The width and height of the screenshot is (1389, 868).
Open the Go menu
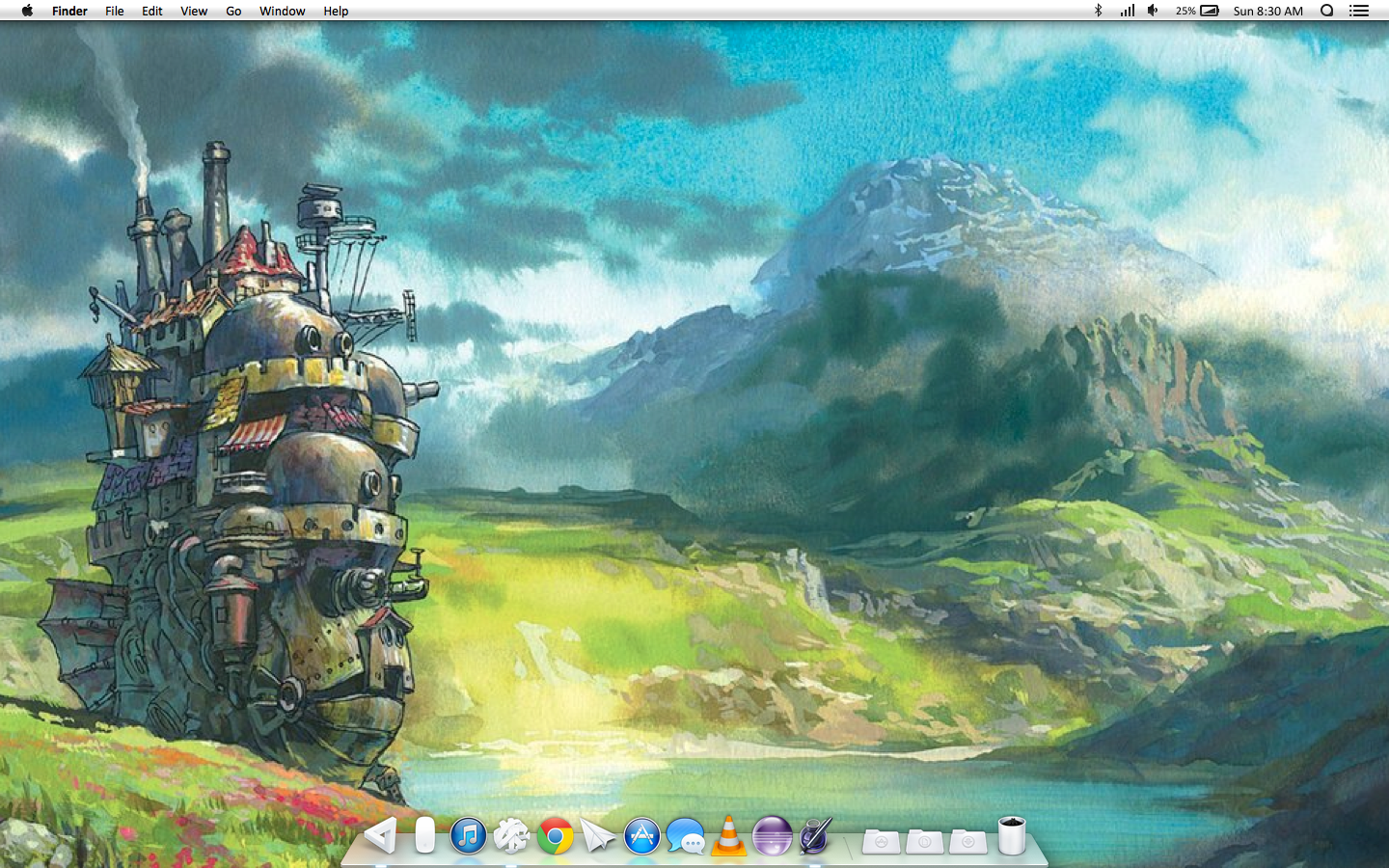pyautogui.click(x=233, y=11)
